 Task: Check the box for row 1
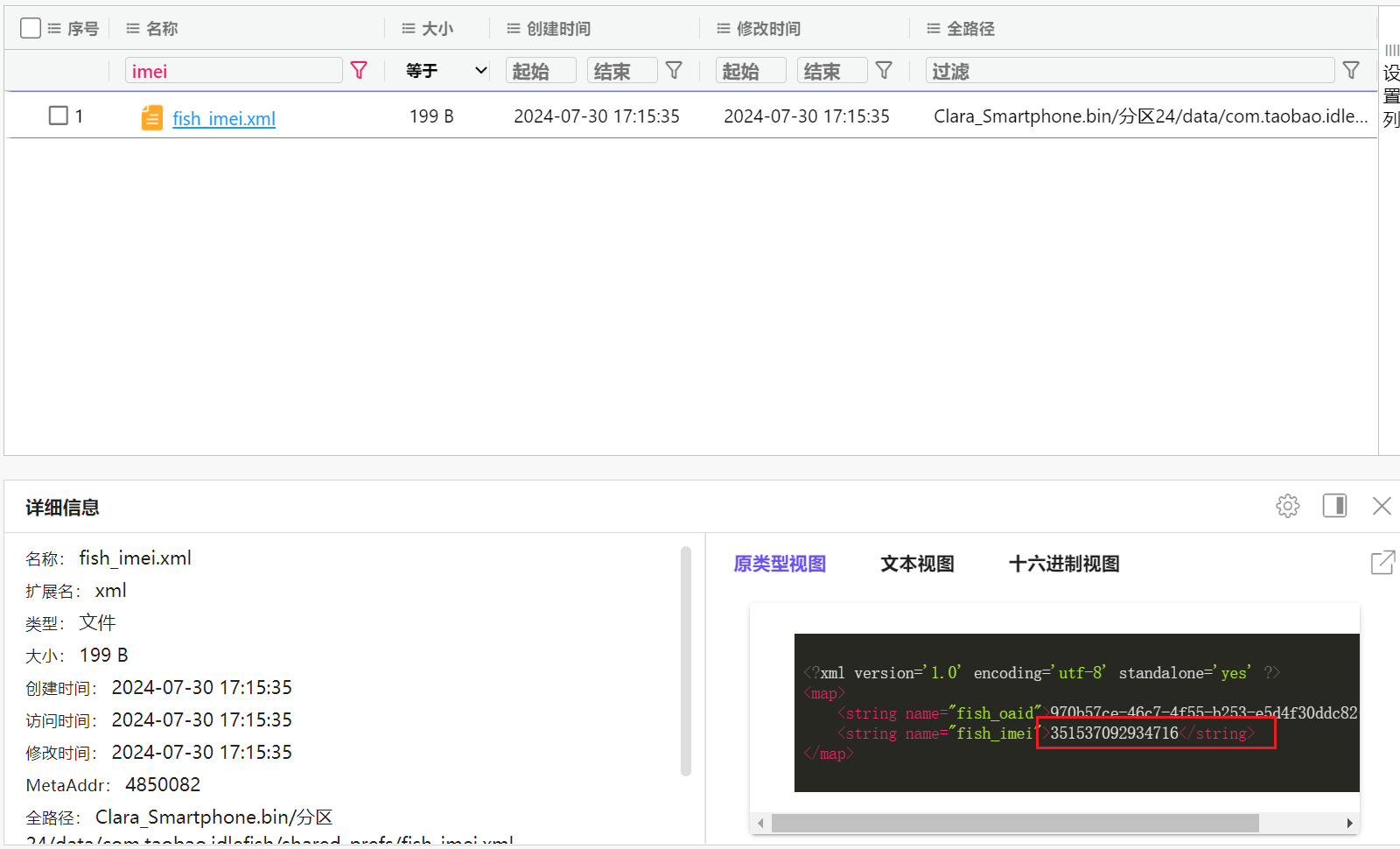pos(59,116)
